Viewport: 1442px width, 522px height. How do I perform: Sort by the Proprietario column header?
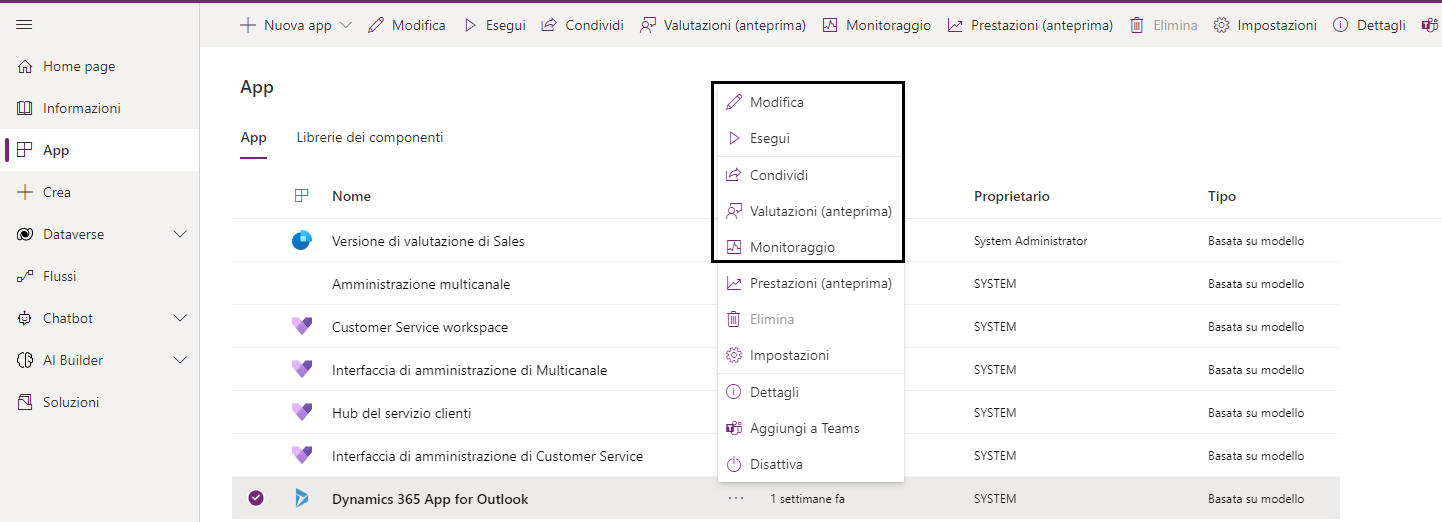click(x=1012, y=196)
